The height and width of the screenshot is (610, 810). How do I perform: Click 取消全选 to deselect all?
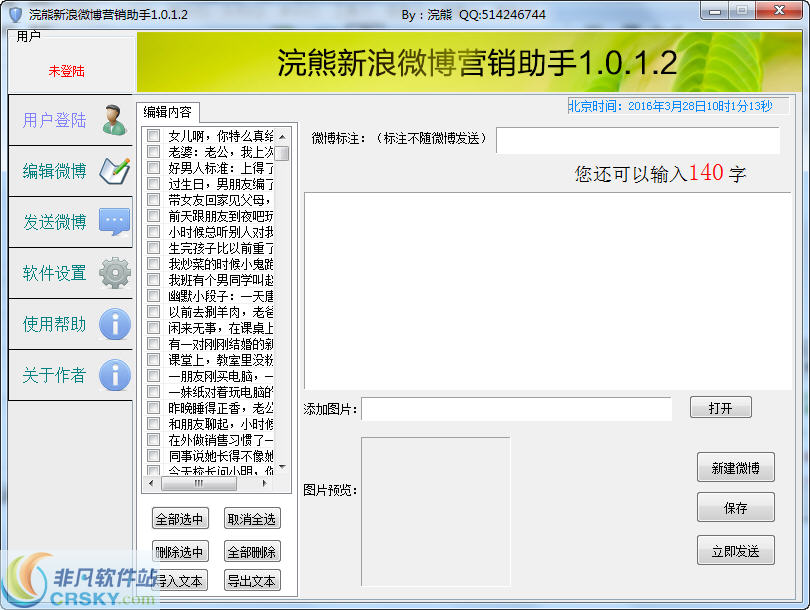click(251, 518)
